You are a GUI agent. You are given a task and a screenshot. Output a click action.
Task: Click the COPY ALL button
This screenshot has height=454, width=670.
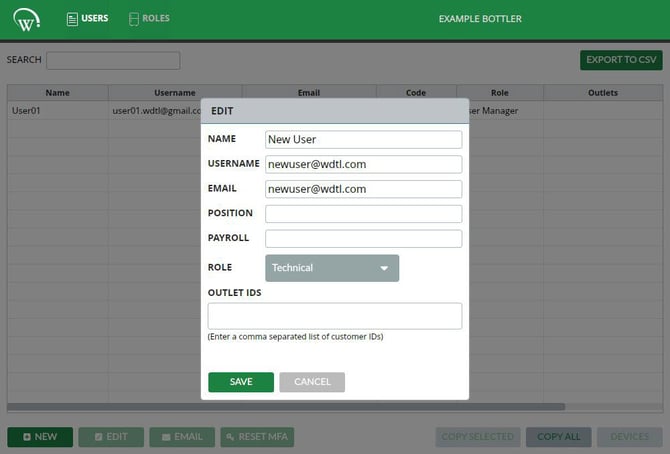[x=558, y=436]
